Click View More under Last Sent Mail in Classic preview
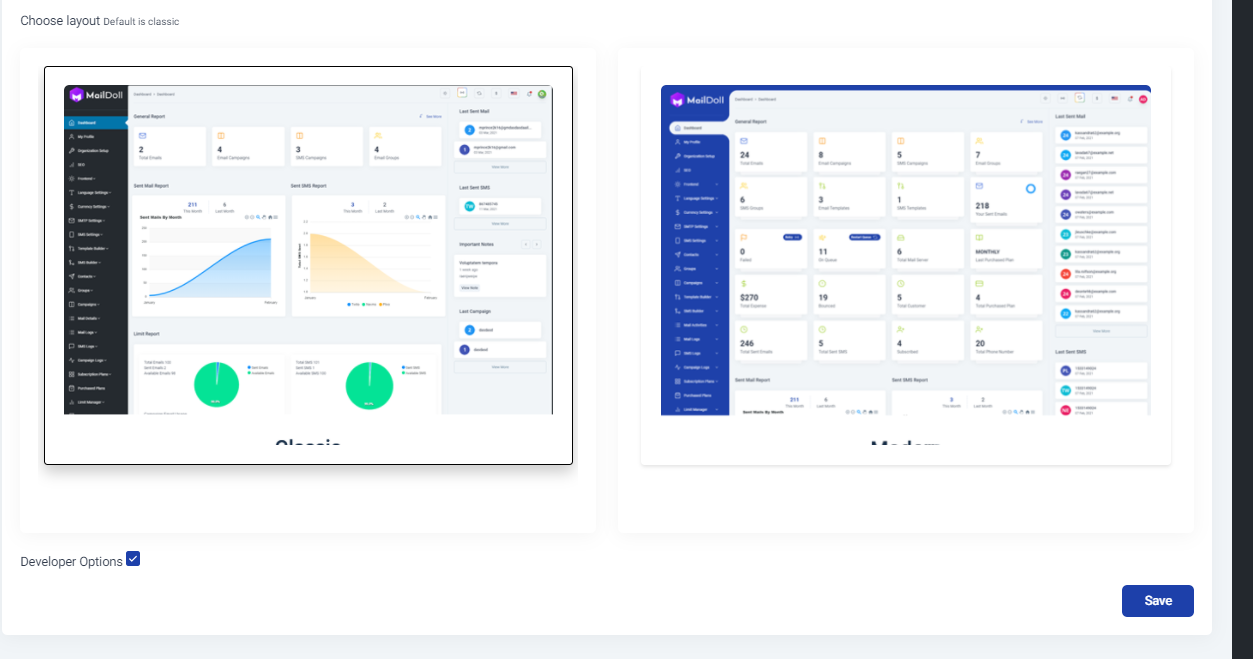The width and height of the screenshot is (1253, 659). [x=500, y=167]
